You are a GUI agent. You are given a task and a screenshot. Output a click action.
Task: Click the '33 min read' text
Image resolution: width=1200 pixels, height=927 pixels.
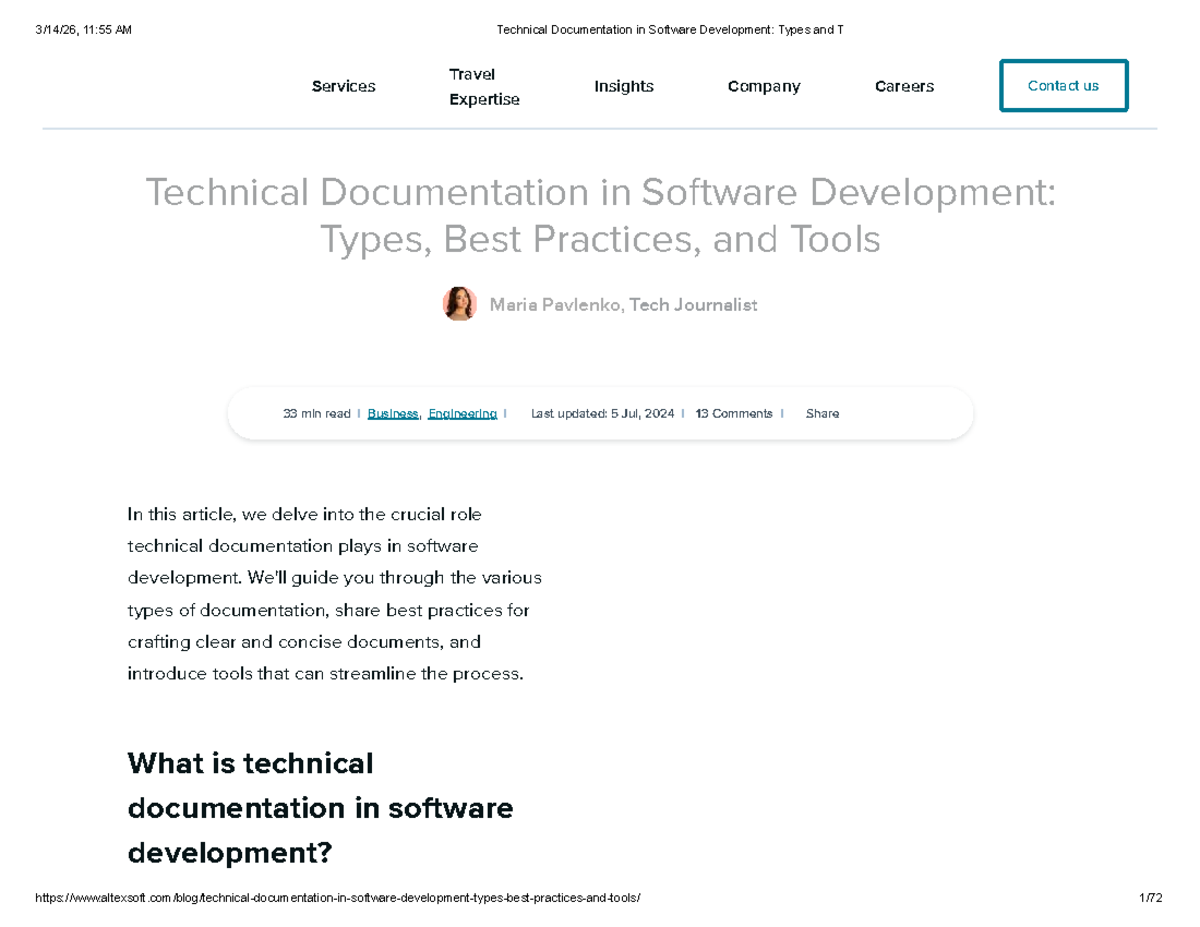316,413
